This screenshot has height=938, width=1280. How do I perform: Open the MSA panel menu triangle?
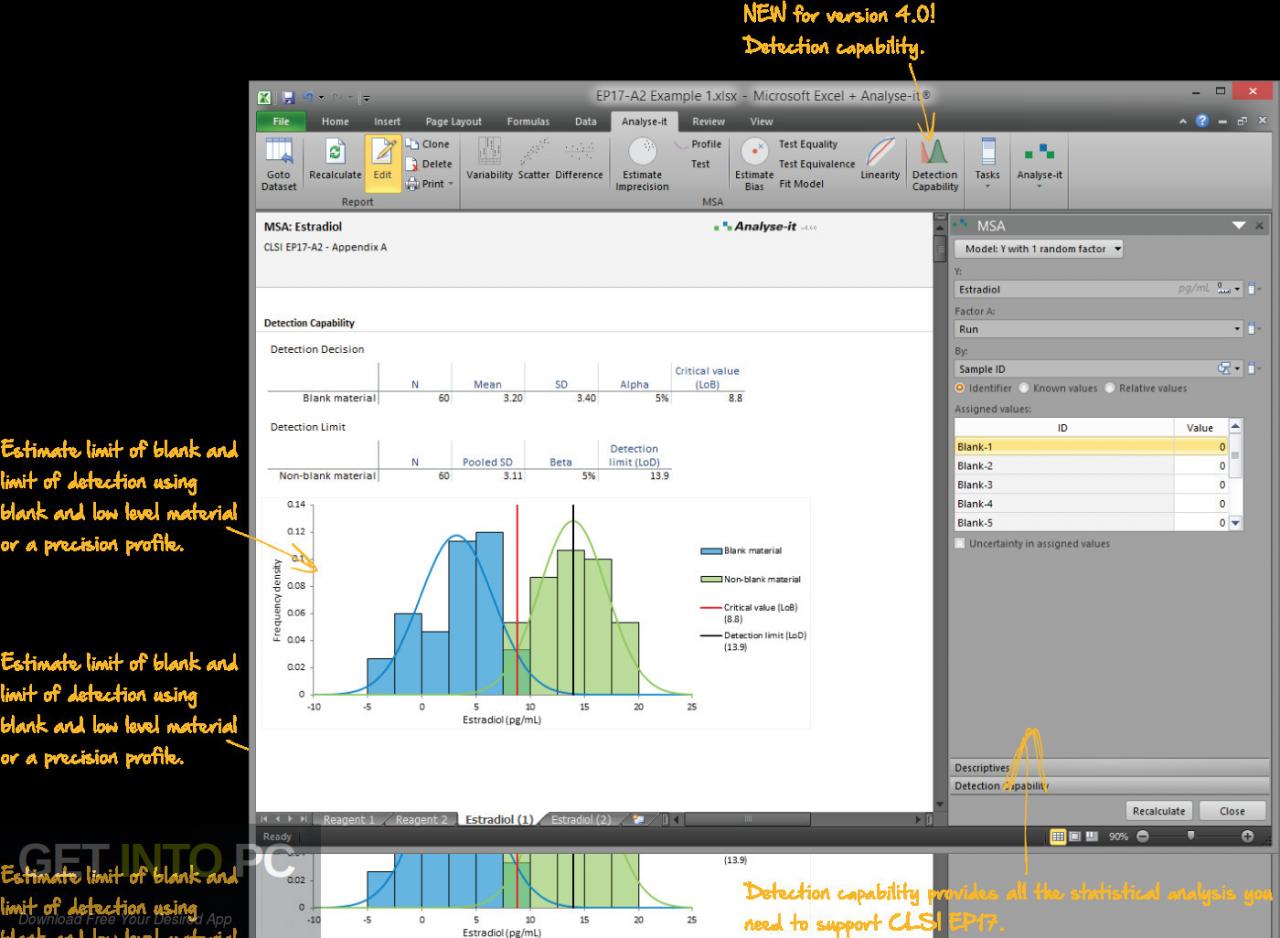pos(1240,226)
